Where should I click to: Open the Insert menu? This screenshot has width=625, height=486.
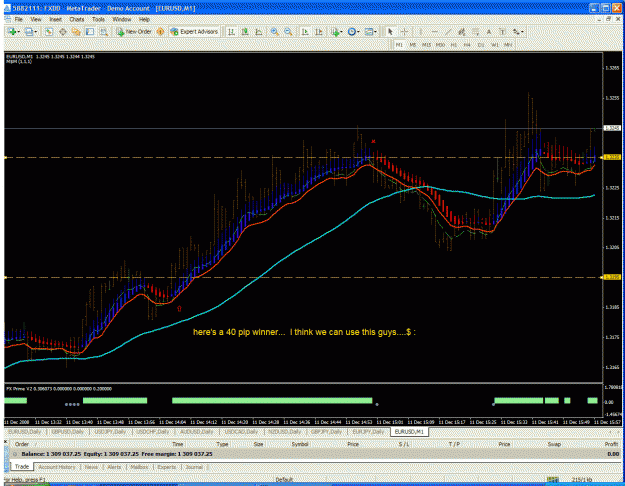(55, 19)
